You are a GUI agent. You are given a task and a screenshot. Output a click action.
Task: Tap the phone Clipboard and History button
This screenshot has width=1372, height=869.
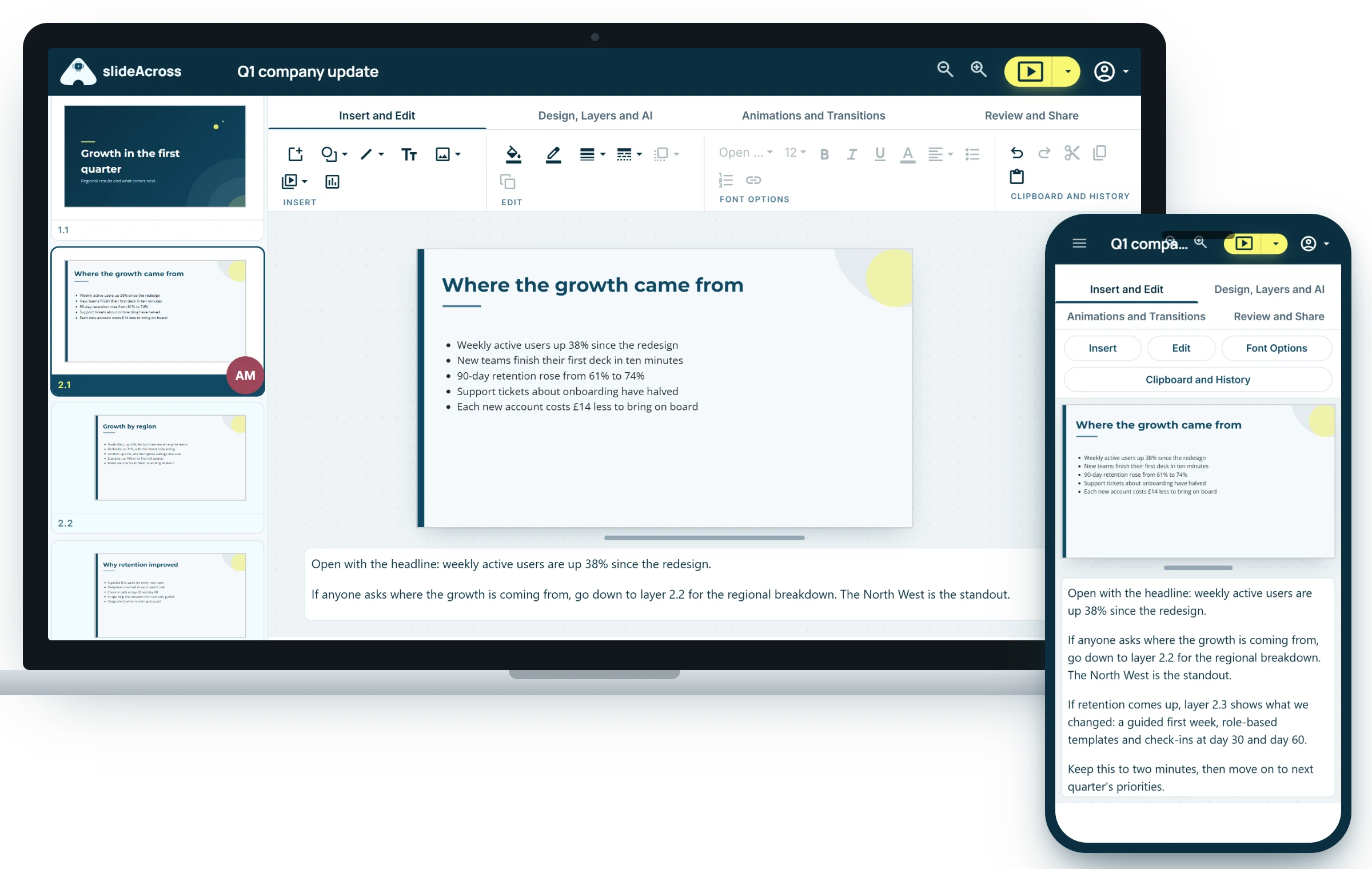tap(1198, 380)
